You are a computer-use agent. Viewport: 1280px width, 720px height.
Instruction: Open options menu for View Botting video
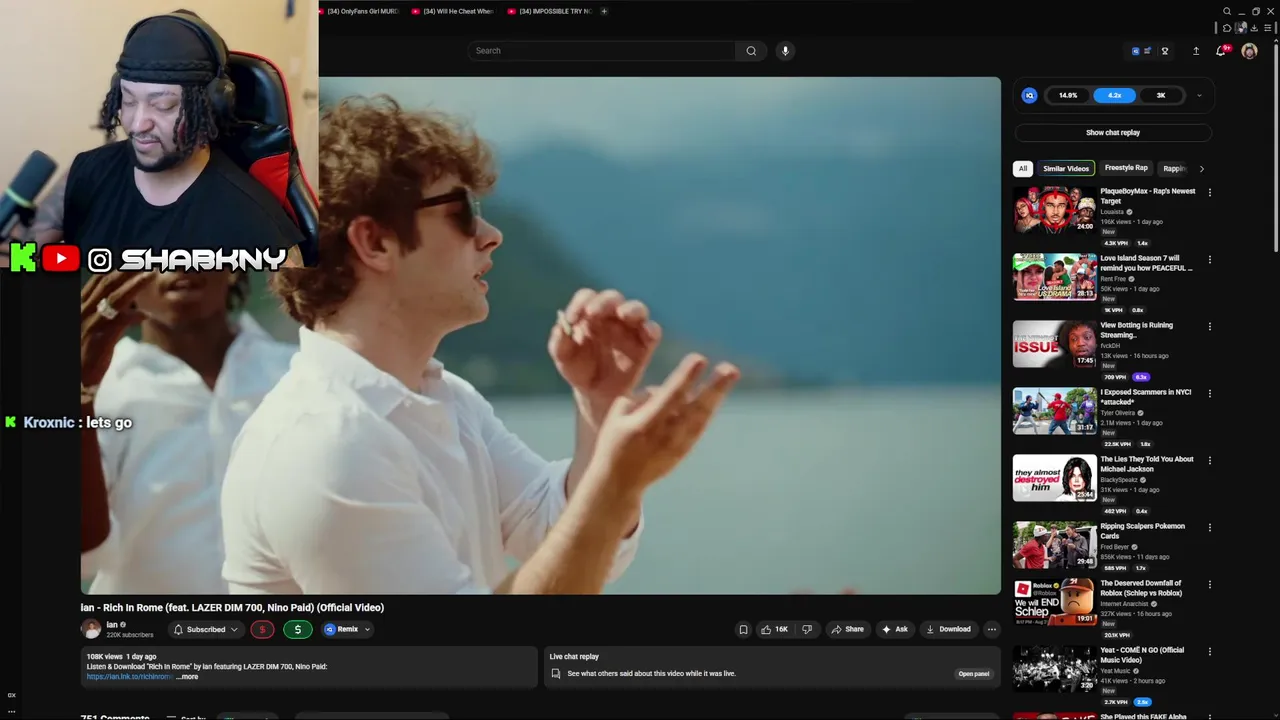[1209, 326]
